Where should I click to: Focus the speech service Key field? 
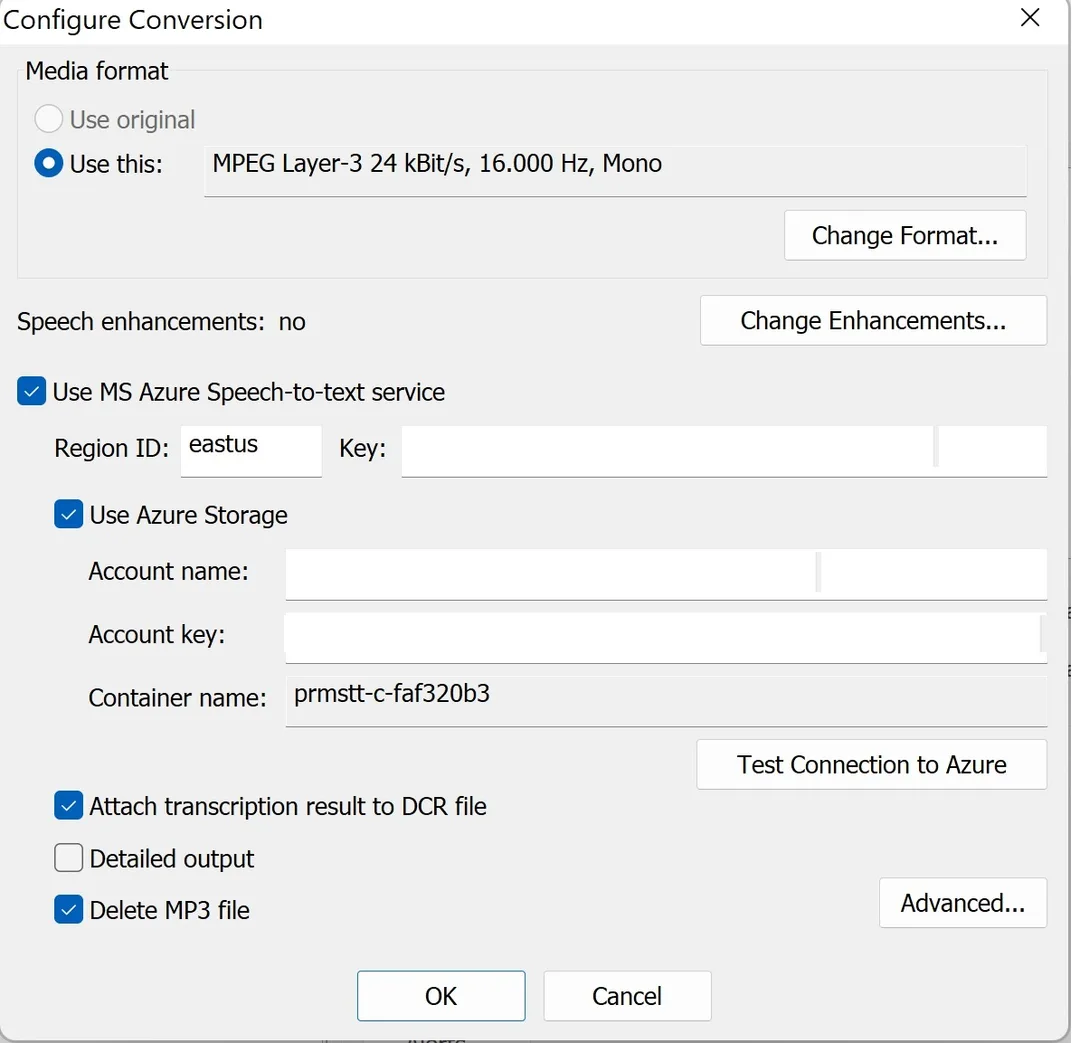click(724, 451)
